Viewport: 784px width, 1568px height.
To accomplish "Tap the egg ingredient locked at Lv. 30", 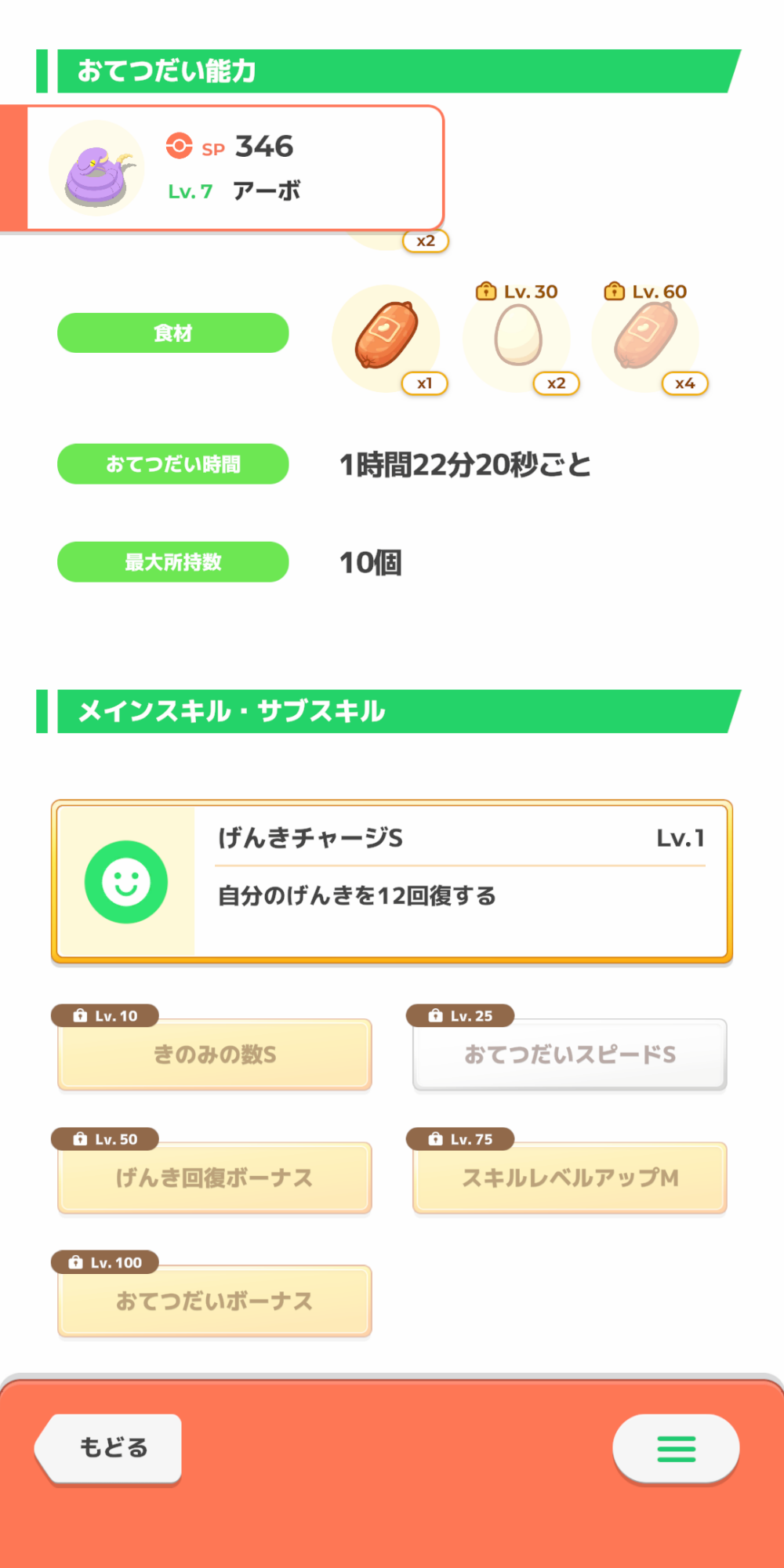I will pos(517,336).
